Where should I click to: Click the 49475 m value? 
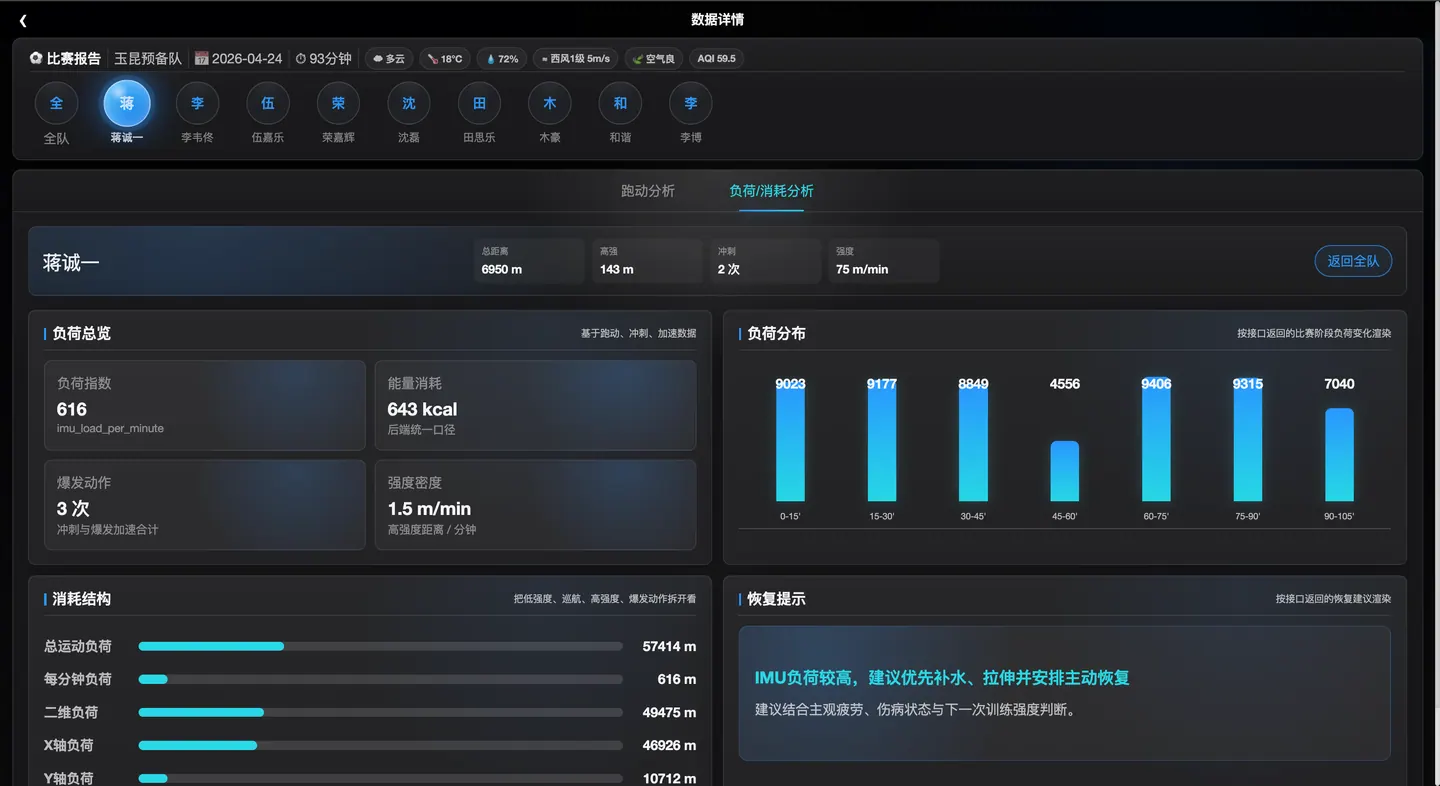[x=669, y=713]
